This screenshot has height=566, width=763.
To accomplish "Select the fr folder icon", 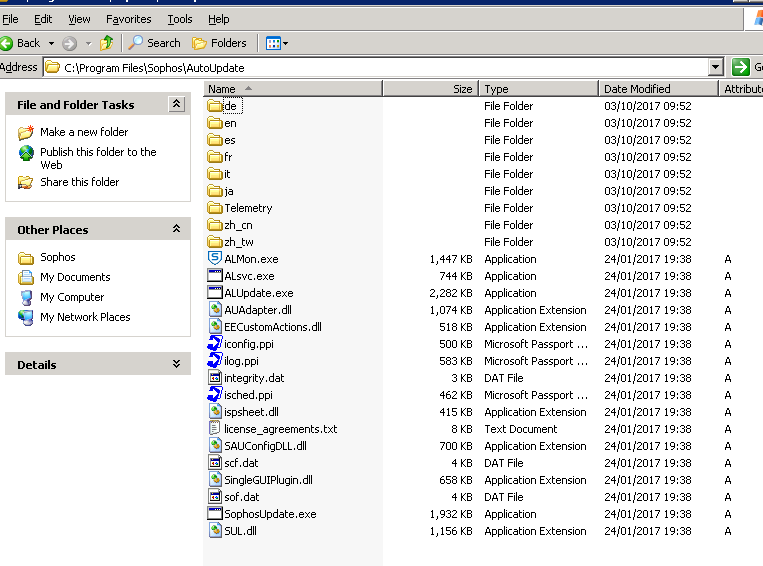I will tap(214, 157).
